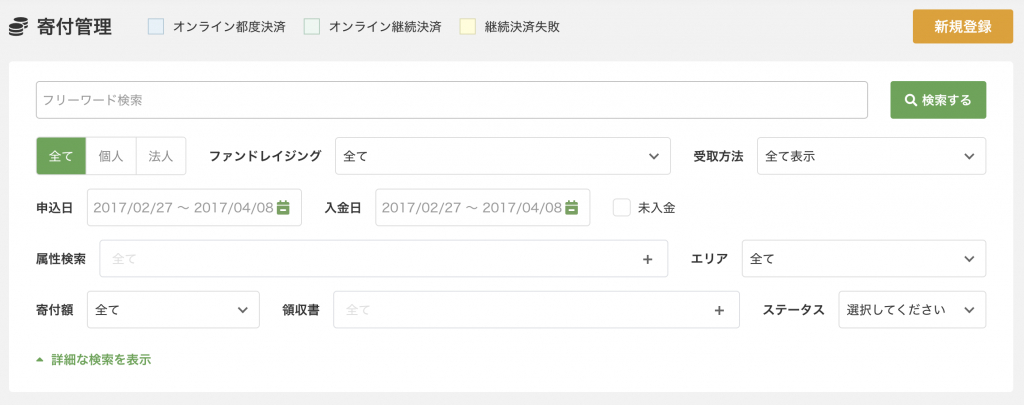Open the 受取方法 dropdown
This screenshot has width=1024, height=405.
click(x=871, y=156)
